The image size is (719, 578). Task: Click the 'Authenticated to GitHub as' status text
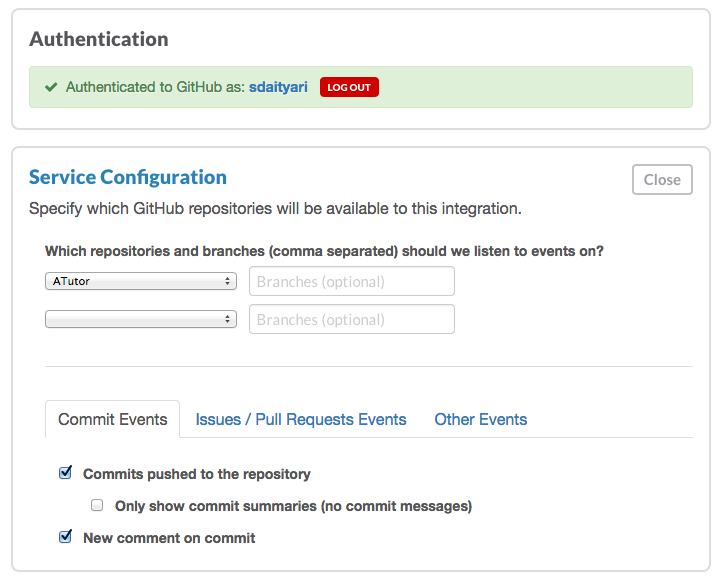click(x=155, y=87)
